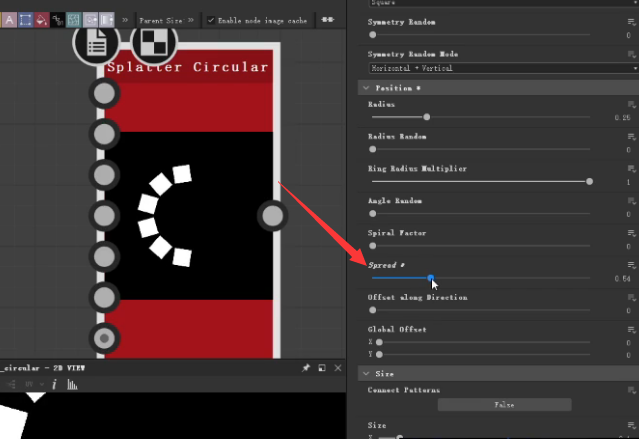Open the Ring Radius Multiplier property menu icon
Image resolution: width=639 pixels, height=439 pixels.
tap(632, 169)
